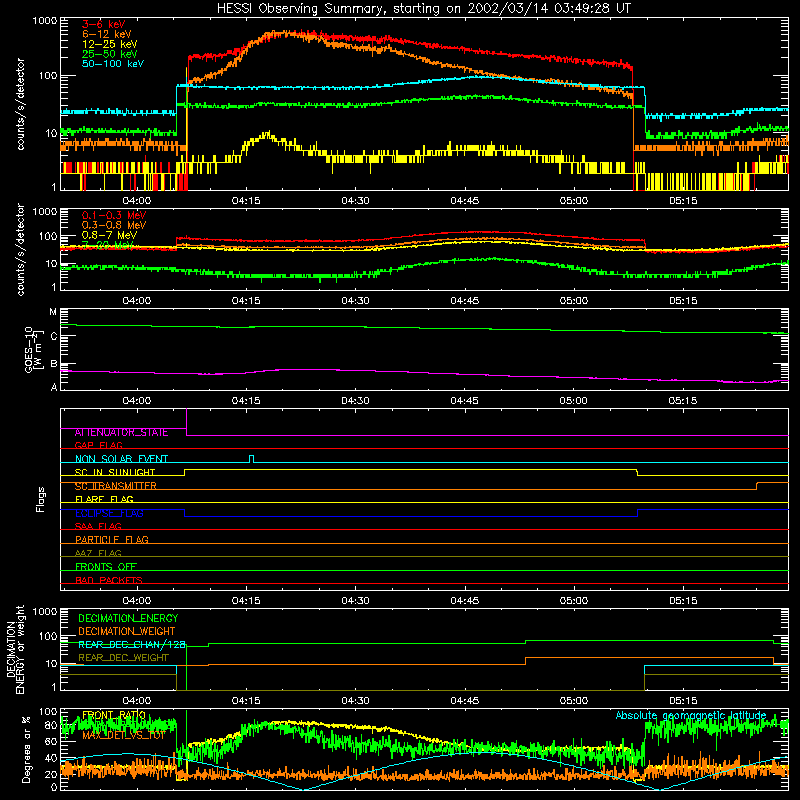Click the C class label on GOES axis
Screen dimensions: 800x800
coord(54,337)
